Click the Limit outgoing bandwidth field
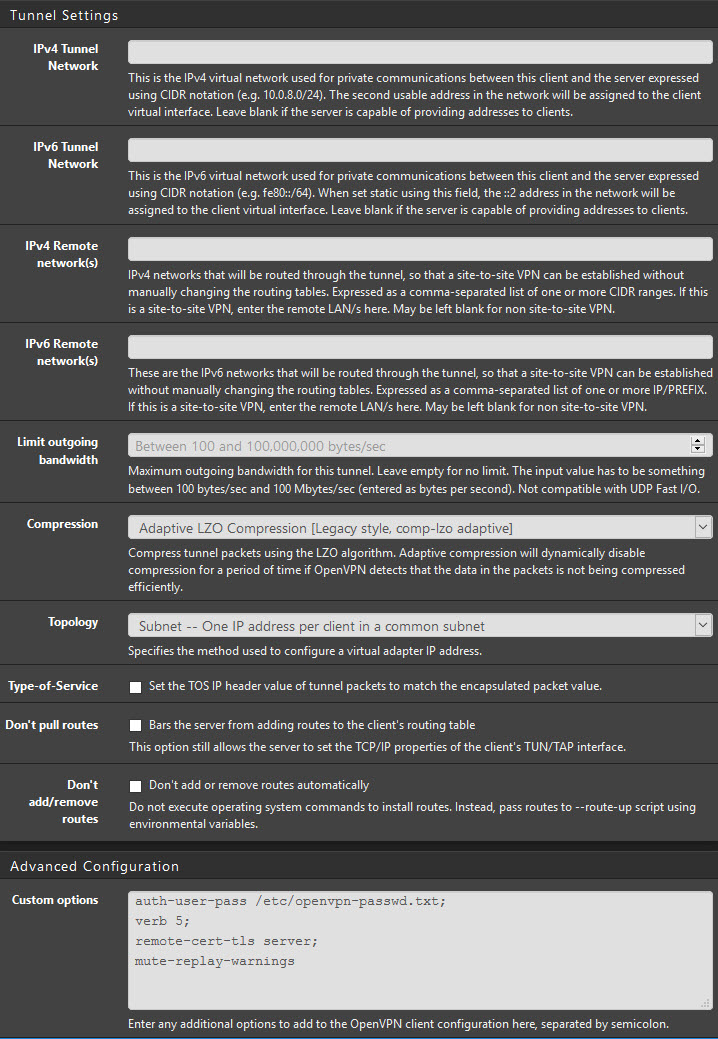Screen dimensions: 718x1039 (x=420, y=445)
